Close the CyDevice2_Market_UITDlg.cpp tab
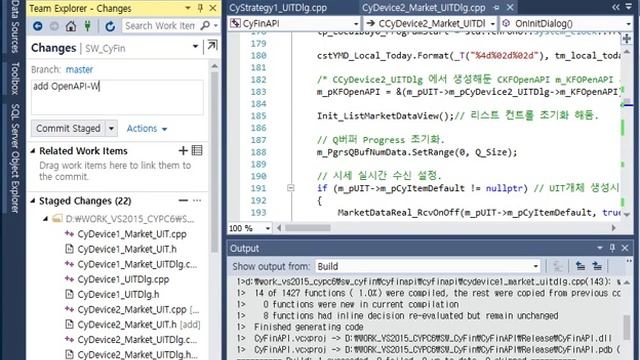Viewport: 640px width, 360px height. click(x=510, y=7)
